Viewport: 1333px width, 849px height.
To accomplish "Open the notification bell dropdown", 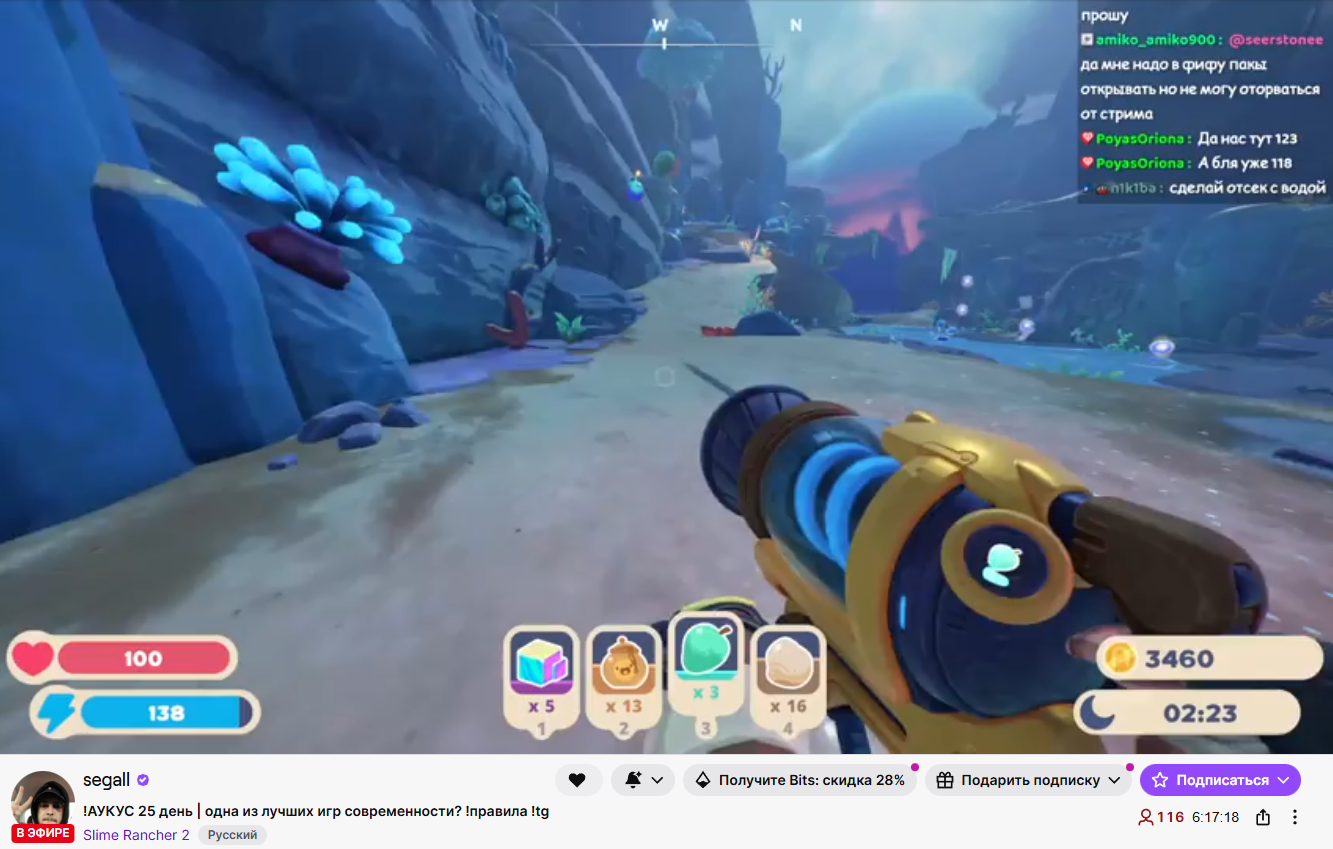I will (x=644, y=780).
